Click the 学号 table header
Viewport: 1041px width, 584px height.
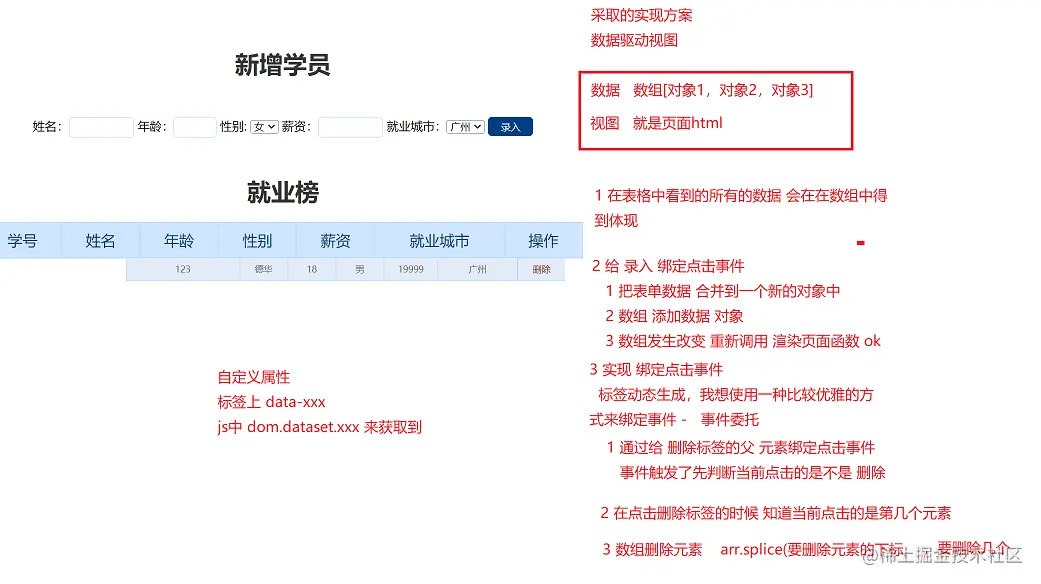tap(23, 241)
